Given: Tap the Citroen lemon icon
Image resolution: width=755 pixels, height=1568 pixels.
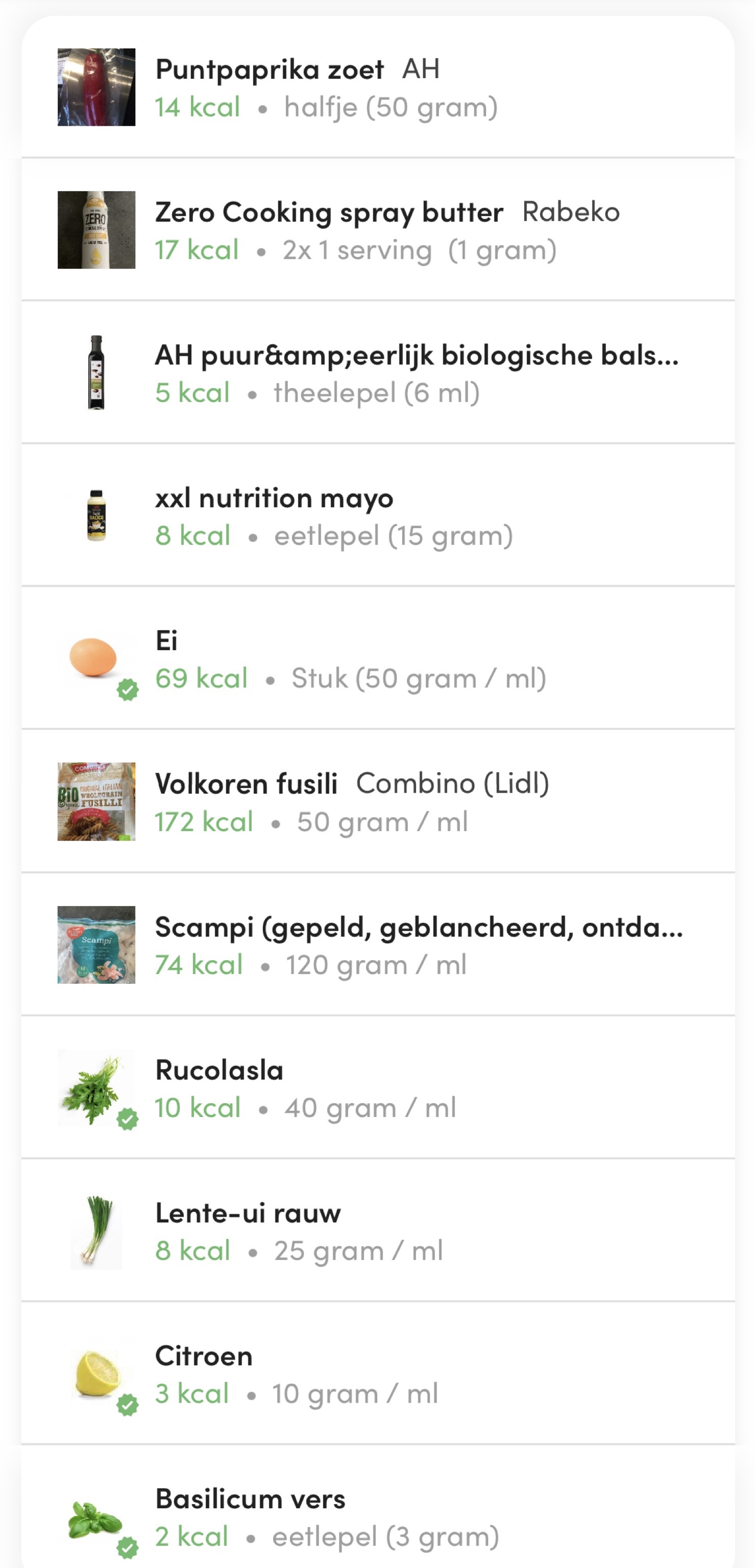Looking at the screenshot, I should [x=96, y=1373].
